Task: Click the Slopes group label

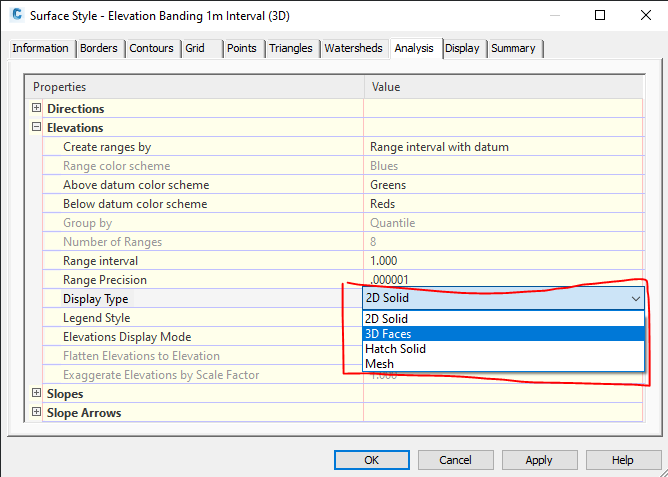Action: (65, 394)
